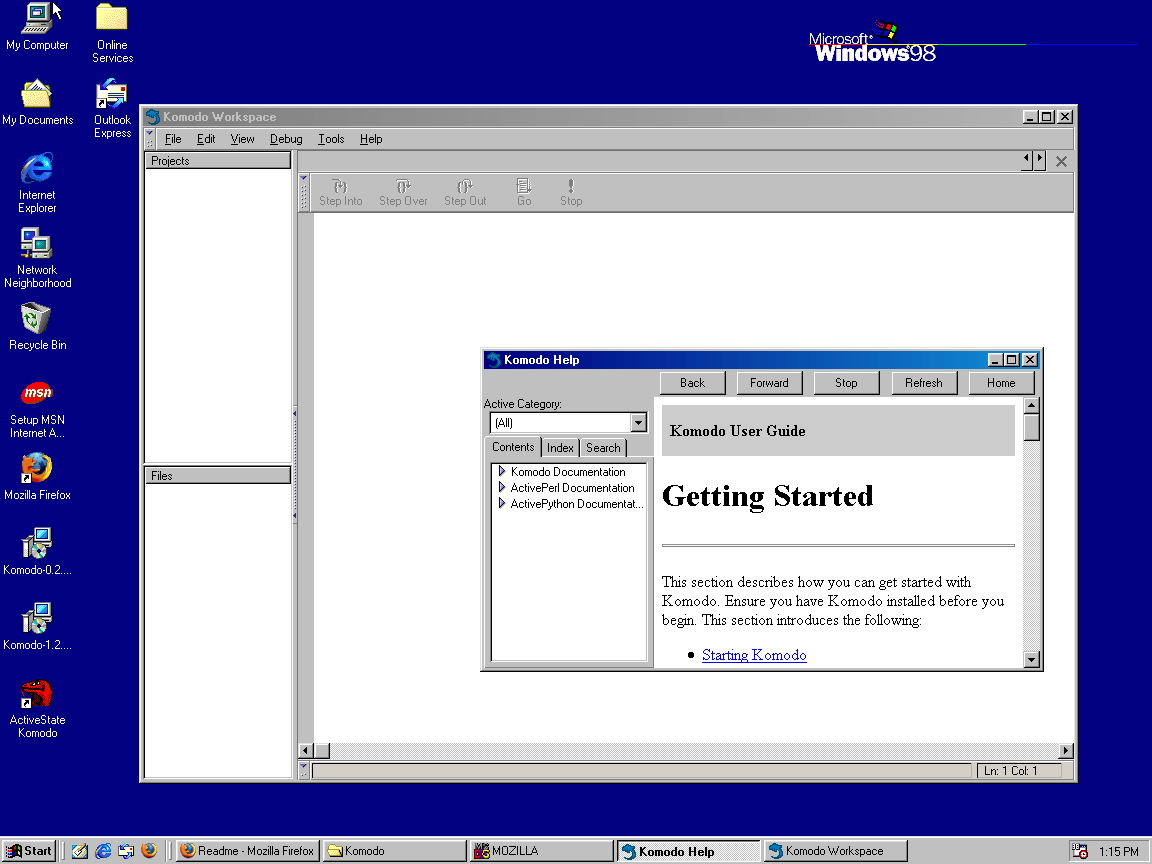
Task: Click the help page scroll down arrow
Action: coord(1032,659)
